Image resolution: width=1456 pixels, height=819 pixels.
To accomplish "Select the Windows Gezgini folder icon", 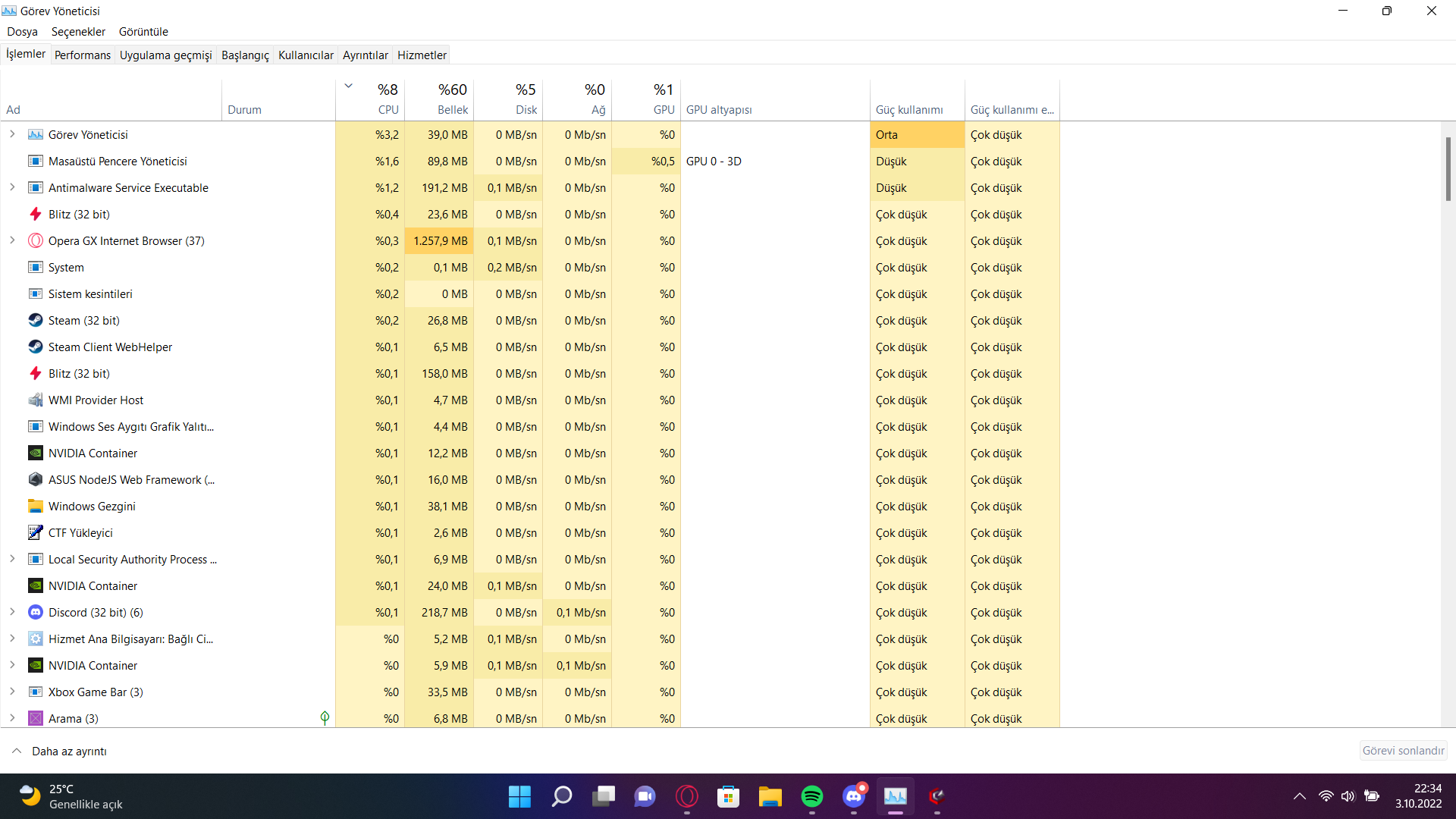I will pyautogui.click(x=36, y=507).
